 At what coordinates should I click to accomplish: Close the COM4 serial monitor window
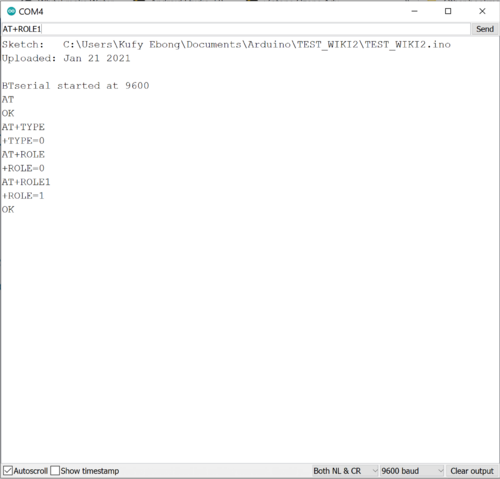pyautogui.click(x=482, y=11)
